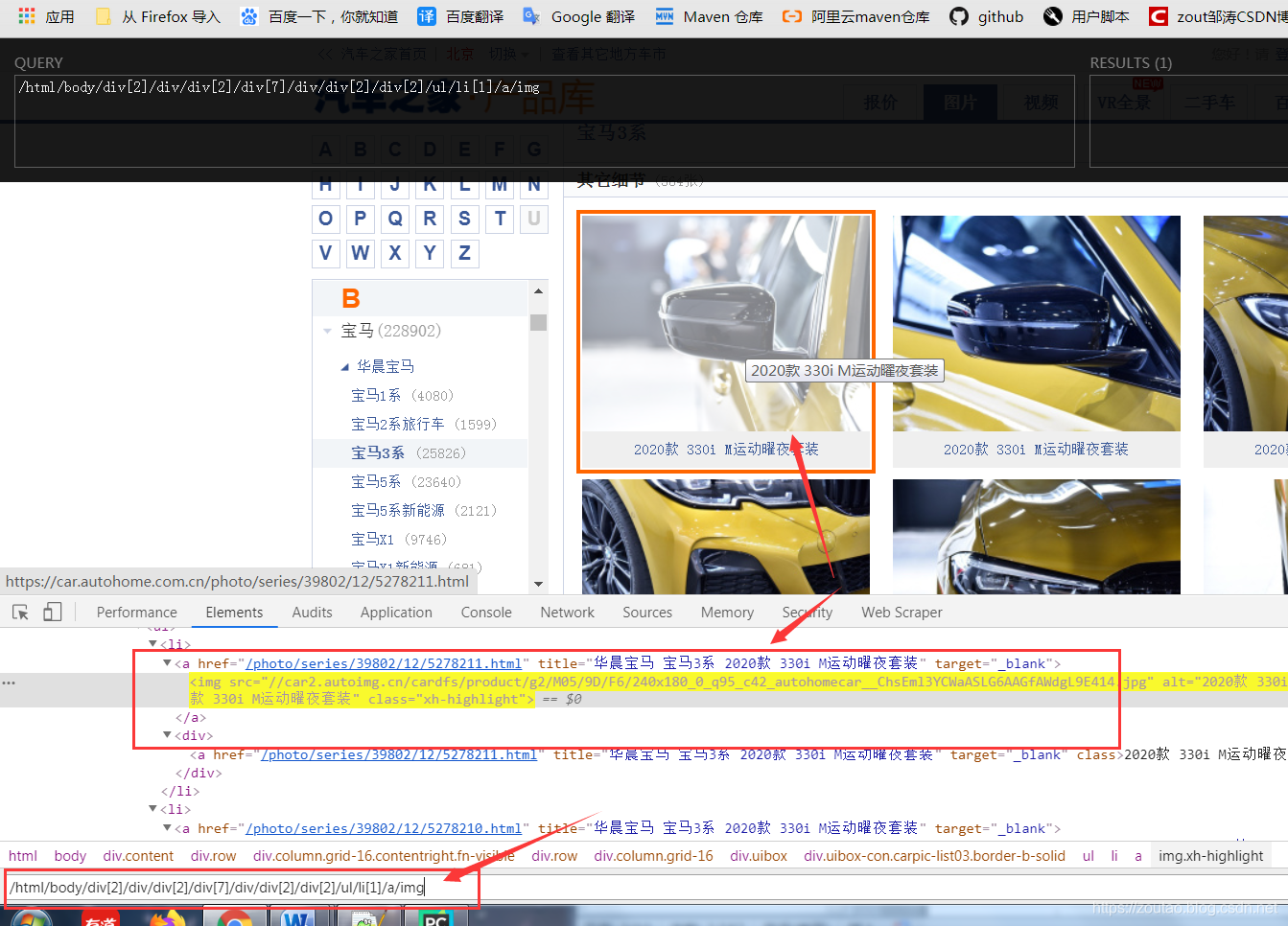This screenshot has width=1288, height=926.
Task: Collapse the a node for 5278211.html
Action: [x=167, y=662]
